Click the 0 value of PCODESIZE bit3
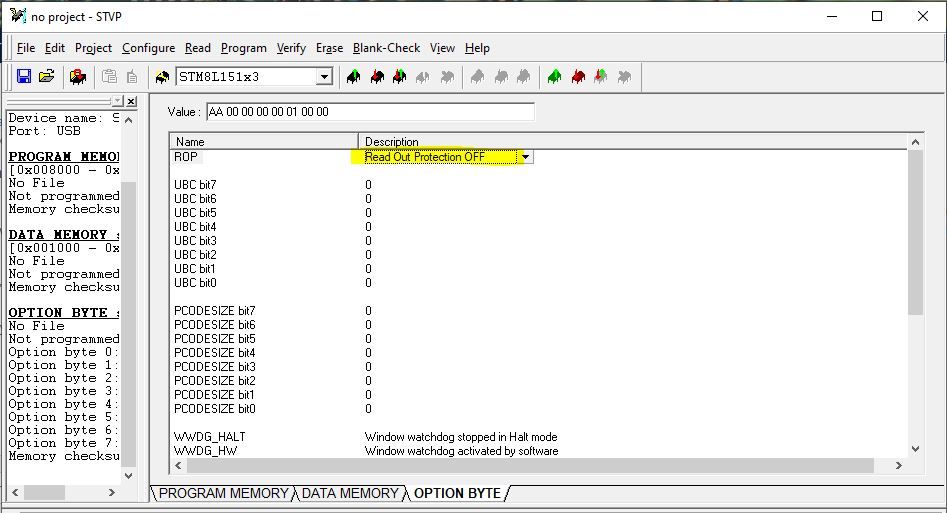This screenshot has width=947, height=513. click(x=368, y=367)
